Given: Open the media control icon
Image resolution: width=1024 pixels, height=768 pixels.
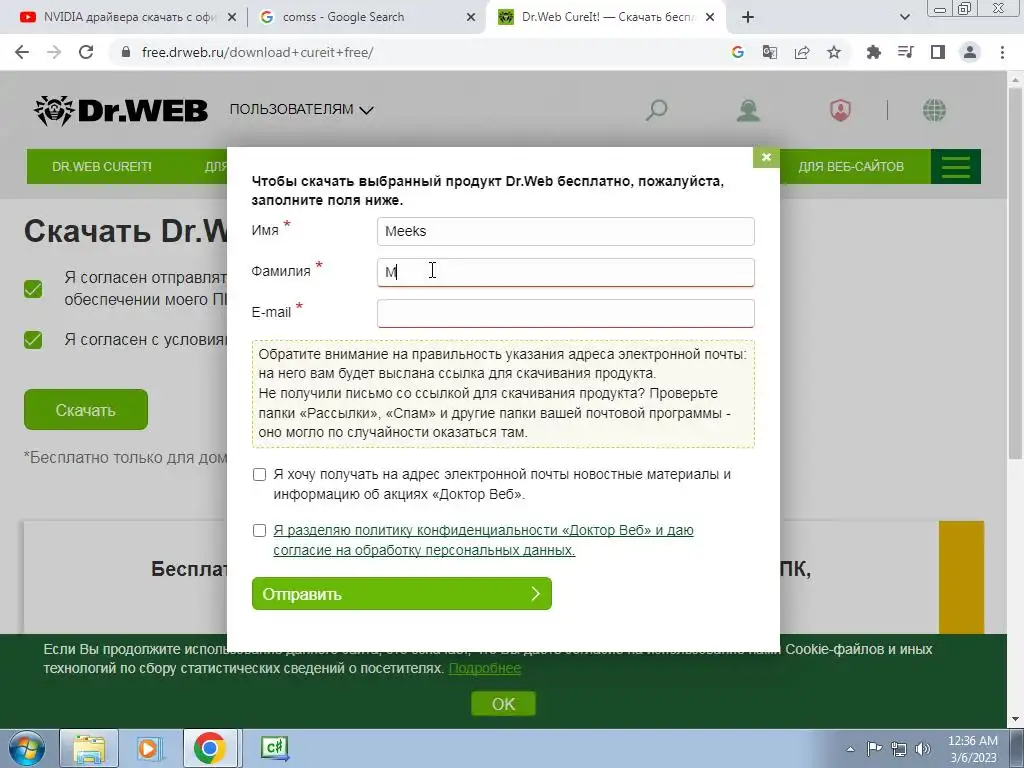Looking at the screenshot, I should pyautogui.click(x=905, y=52).
